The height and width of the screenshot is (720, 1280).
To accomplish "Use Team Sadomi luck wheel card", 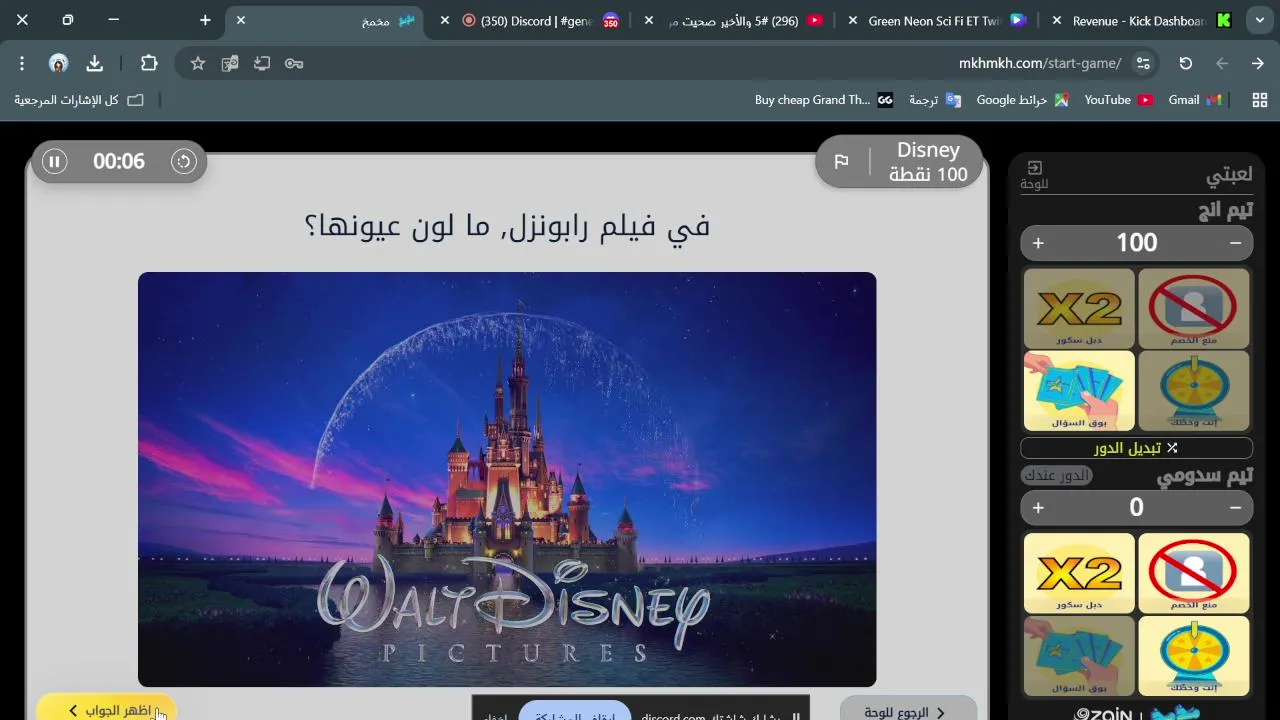I will click(1193, 656).
